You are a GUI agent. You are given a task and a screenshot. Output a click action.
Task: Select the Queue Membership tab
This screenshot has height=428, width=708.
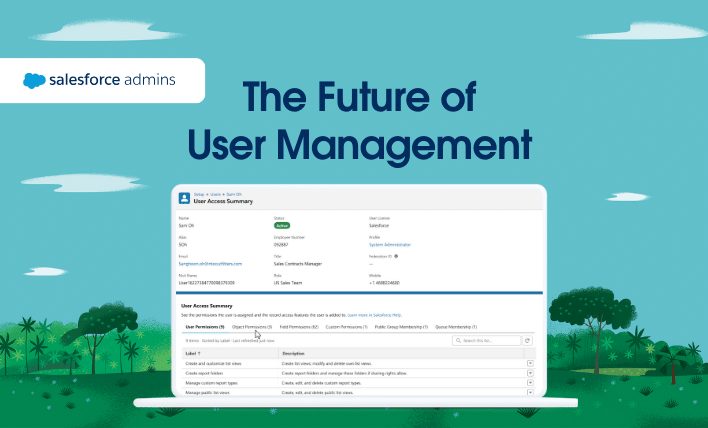pos(456,327)
